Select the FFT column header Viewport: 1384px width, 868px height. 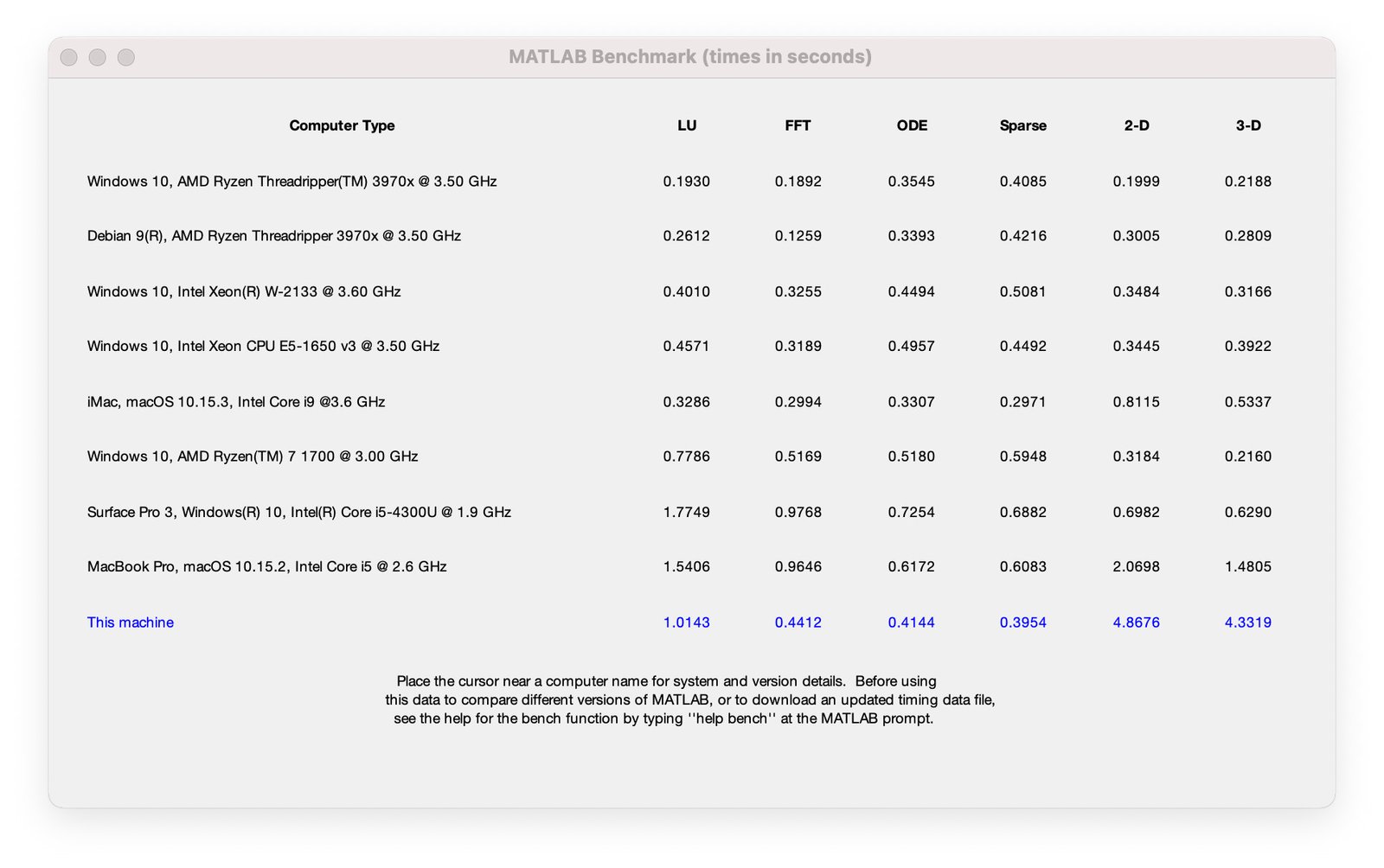point(798,125)
